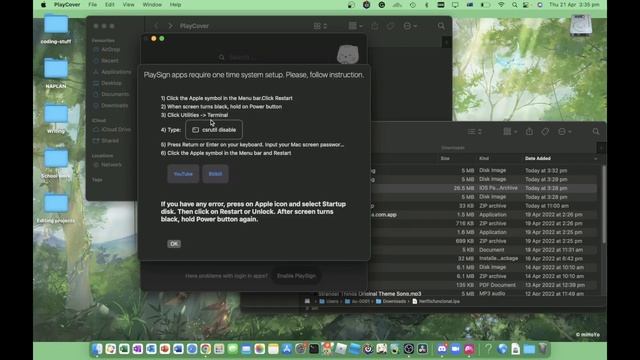
Task: Open Finder from the Dock
Action: coord(97,349)
